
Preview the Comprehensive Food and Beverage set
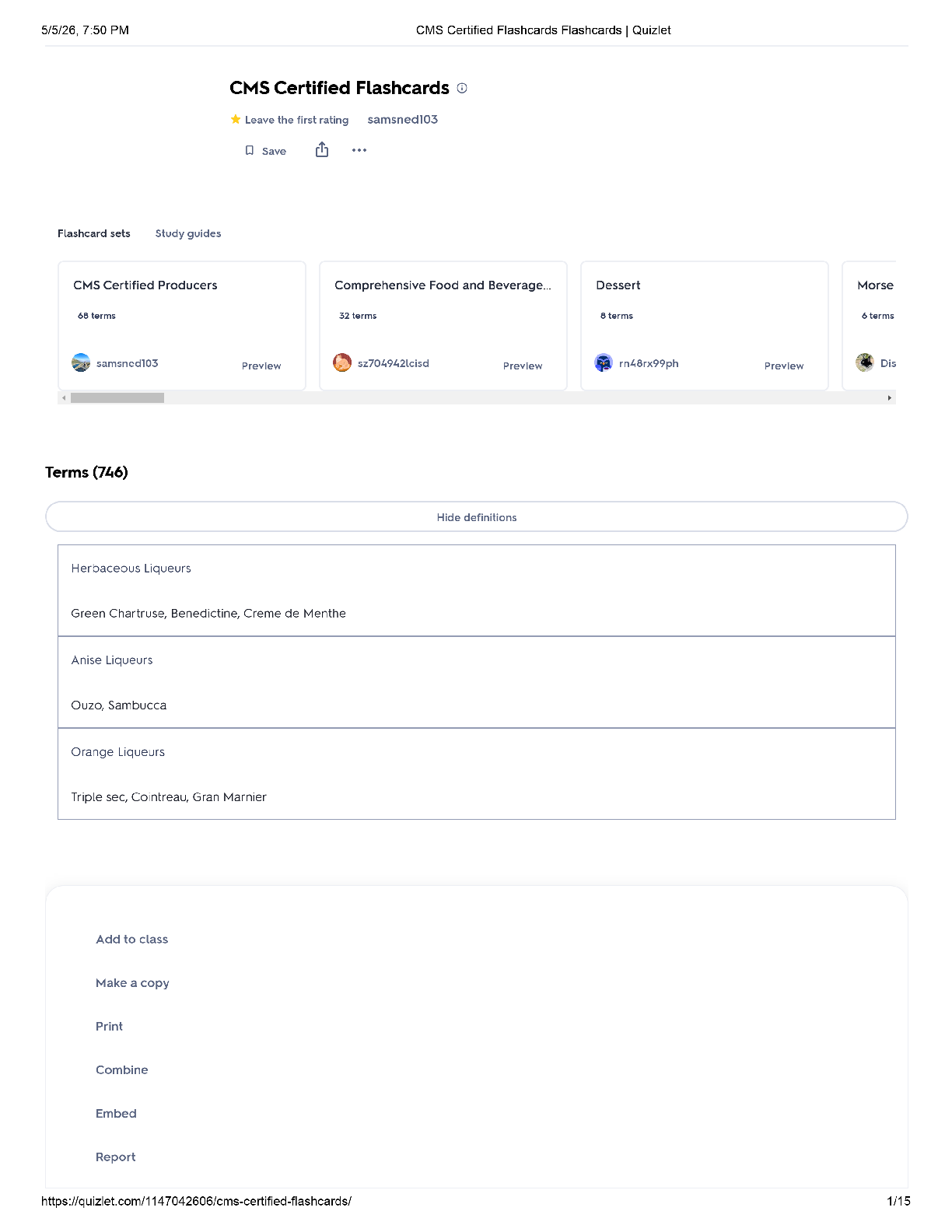click(523, 366)
